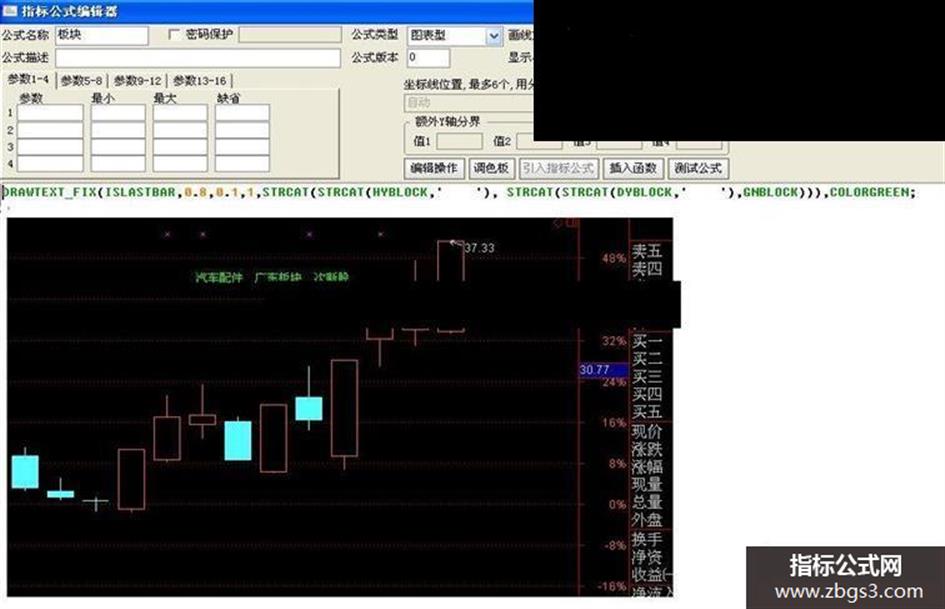
Task: Click the 0% axis label
Action: click(617, 505)
